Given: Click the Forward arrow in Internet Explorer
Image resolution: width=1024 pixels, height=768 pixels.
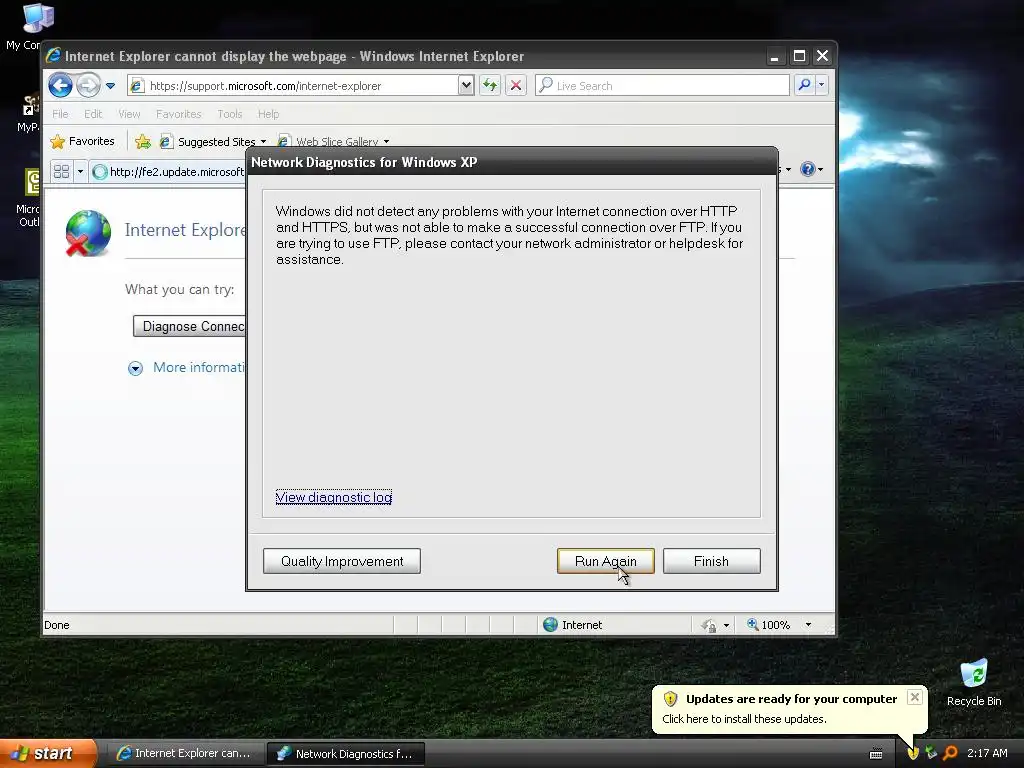Looking at the screenshot, I should point(88,86).
